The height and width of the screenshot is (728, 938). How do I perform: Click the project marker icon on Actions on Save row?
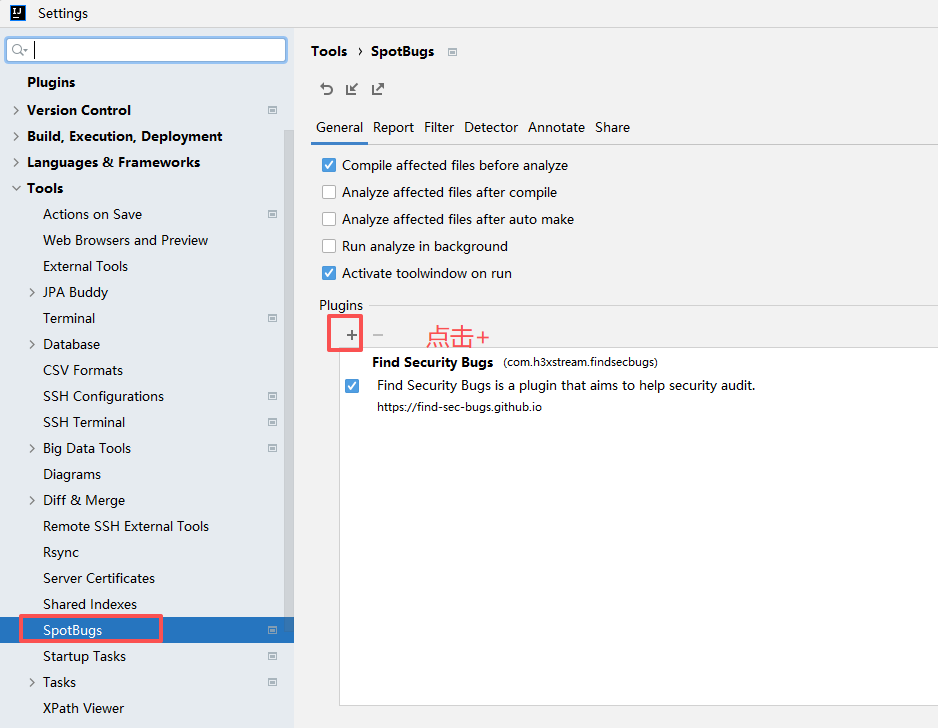(272, 214)
